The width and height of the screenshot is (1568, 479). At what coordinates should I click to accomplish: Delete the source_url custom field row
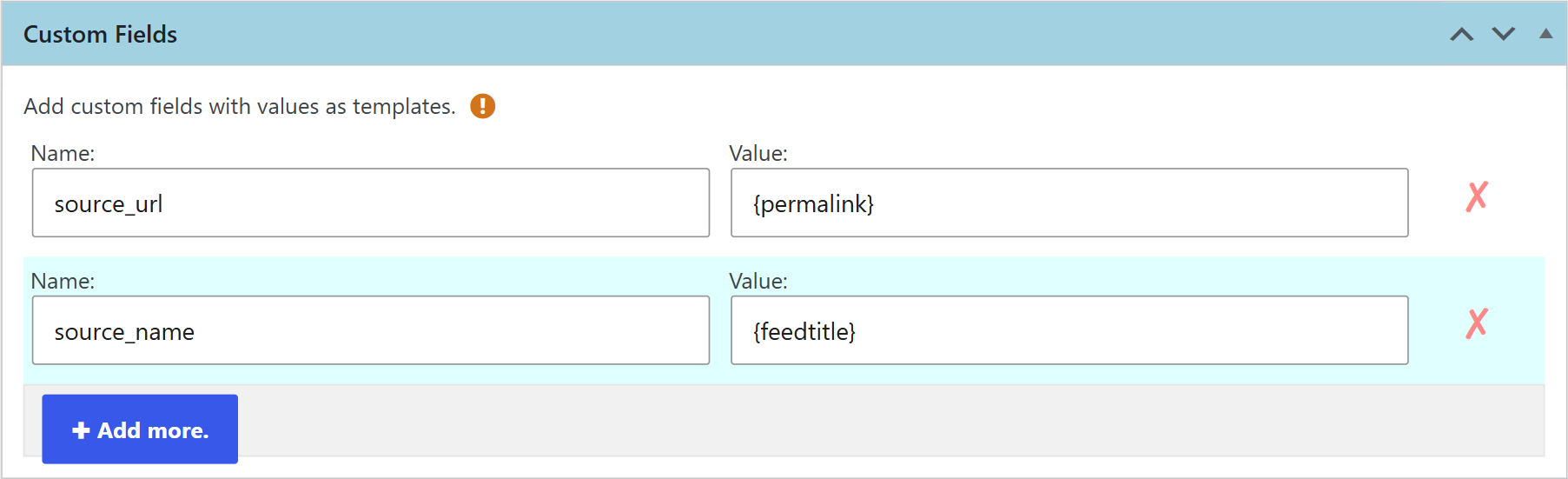[x=1477, y=196]
